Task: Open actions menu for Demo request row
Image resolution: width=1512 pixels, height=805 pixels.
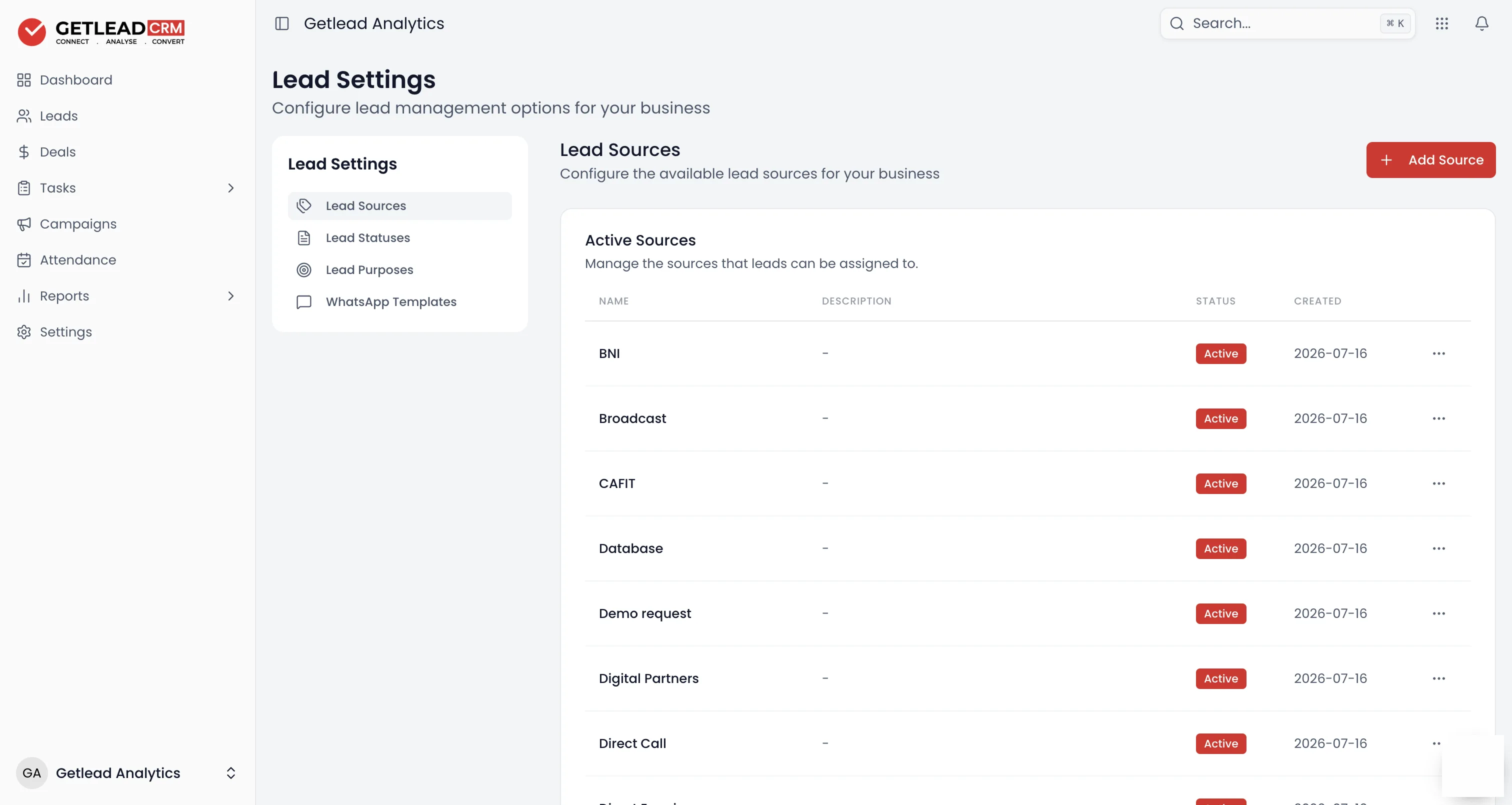Action: click(1438, 613)
